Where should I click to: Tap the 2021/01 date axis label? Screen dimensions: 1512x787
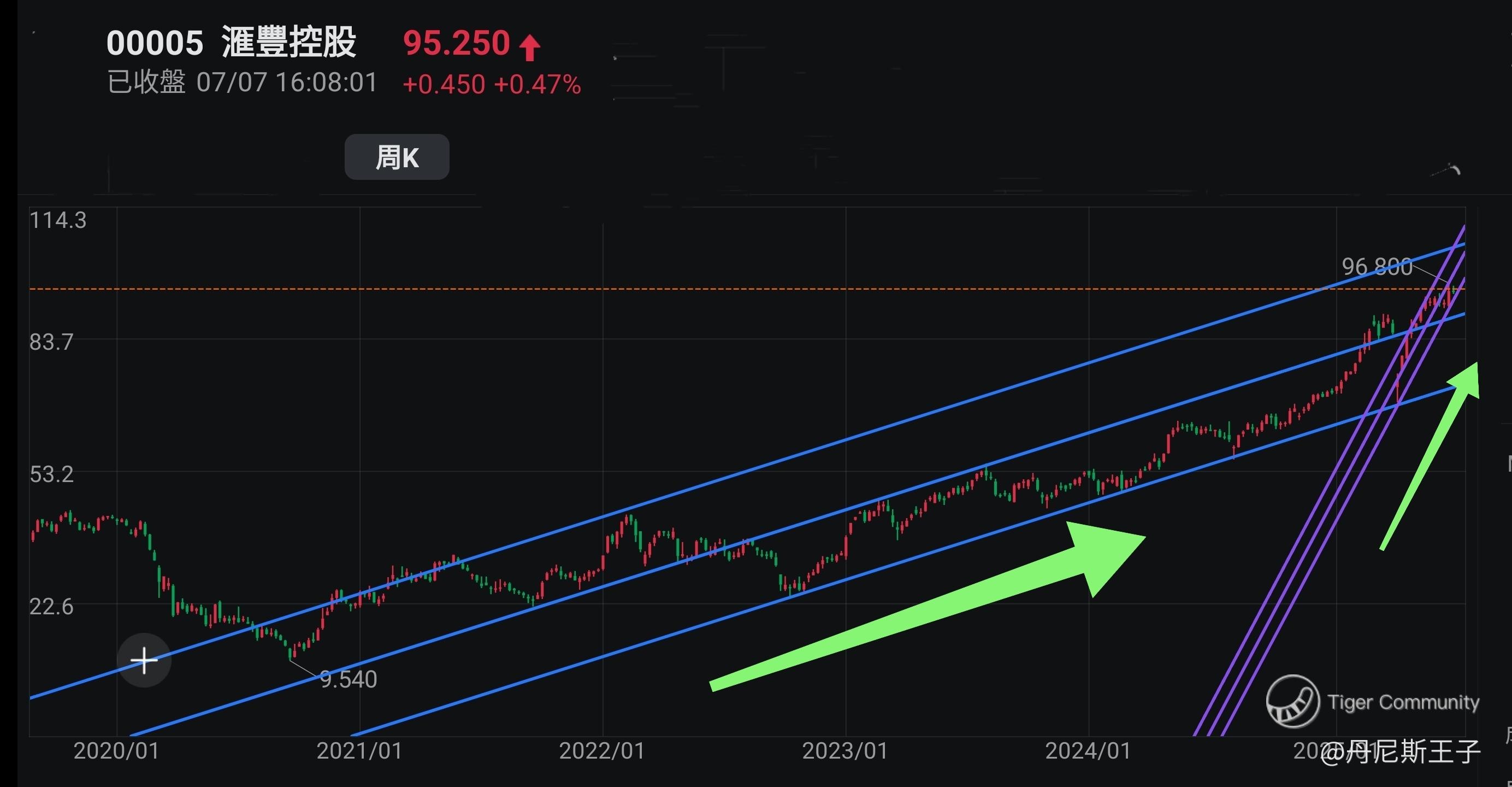pyautogui.click(x=359, y=751)
